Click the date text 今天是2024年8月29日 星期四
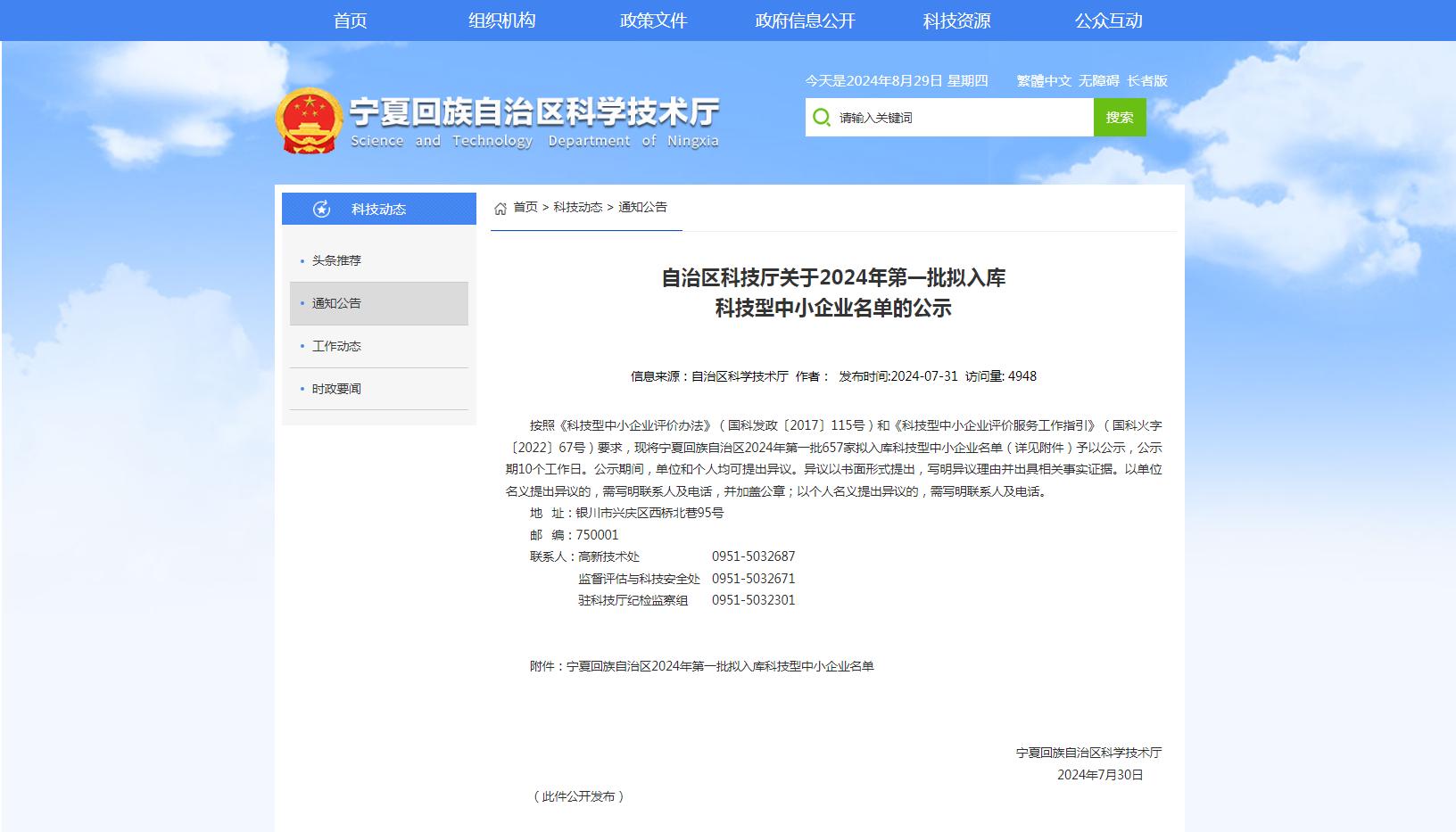The image size is (1456, 832). pyautogui.click(x=897, y=80)
